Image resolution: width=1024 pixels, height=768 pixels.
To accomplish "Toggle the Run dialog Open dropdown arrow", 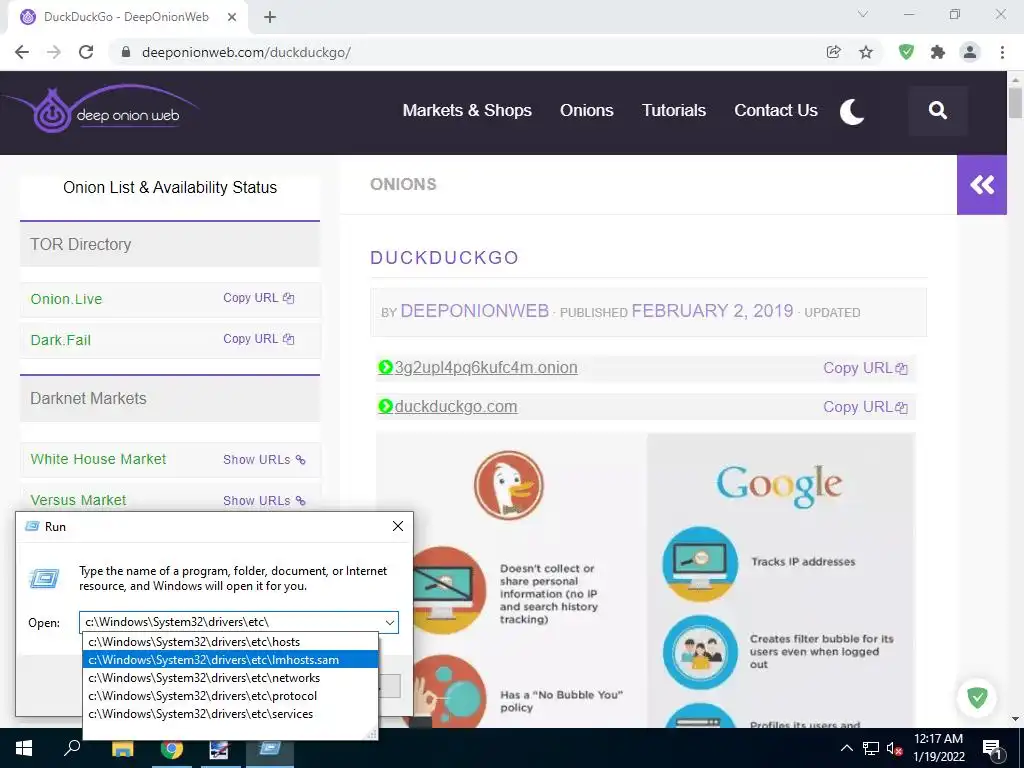I will coord(390,622).
